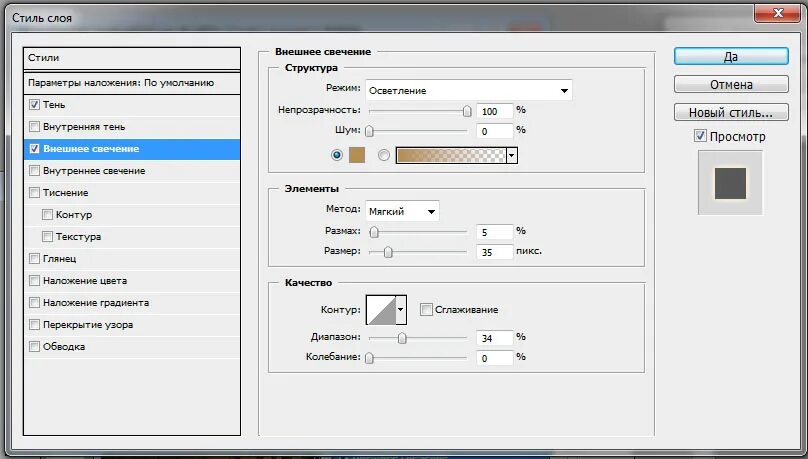Viewport: 808px width, 459px height.
Task: Open the glow color swatch
Action: [357, 155]
